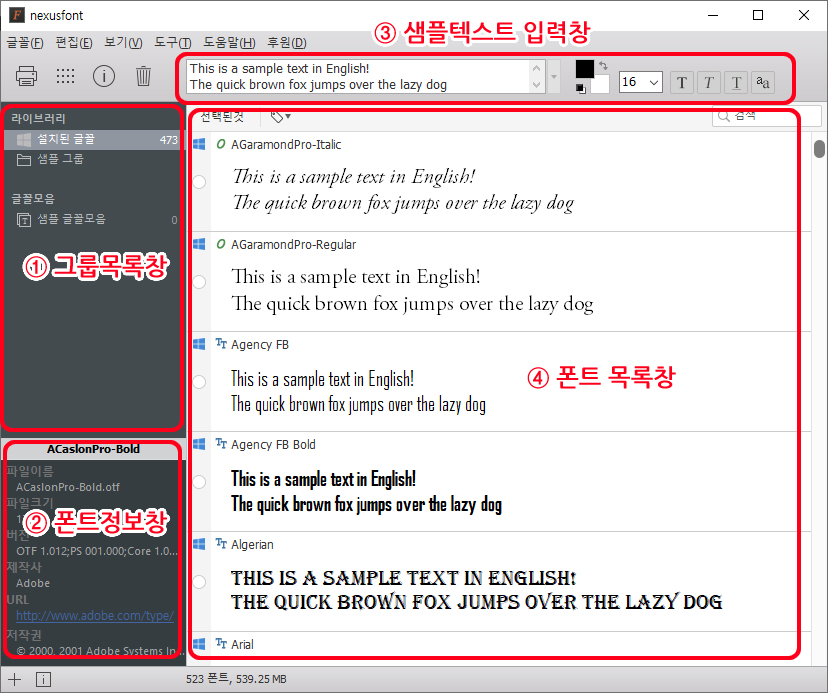Click the Adobe manufacturer value

[33, 583]
